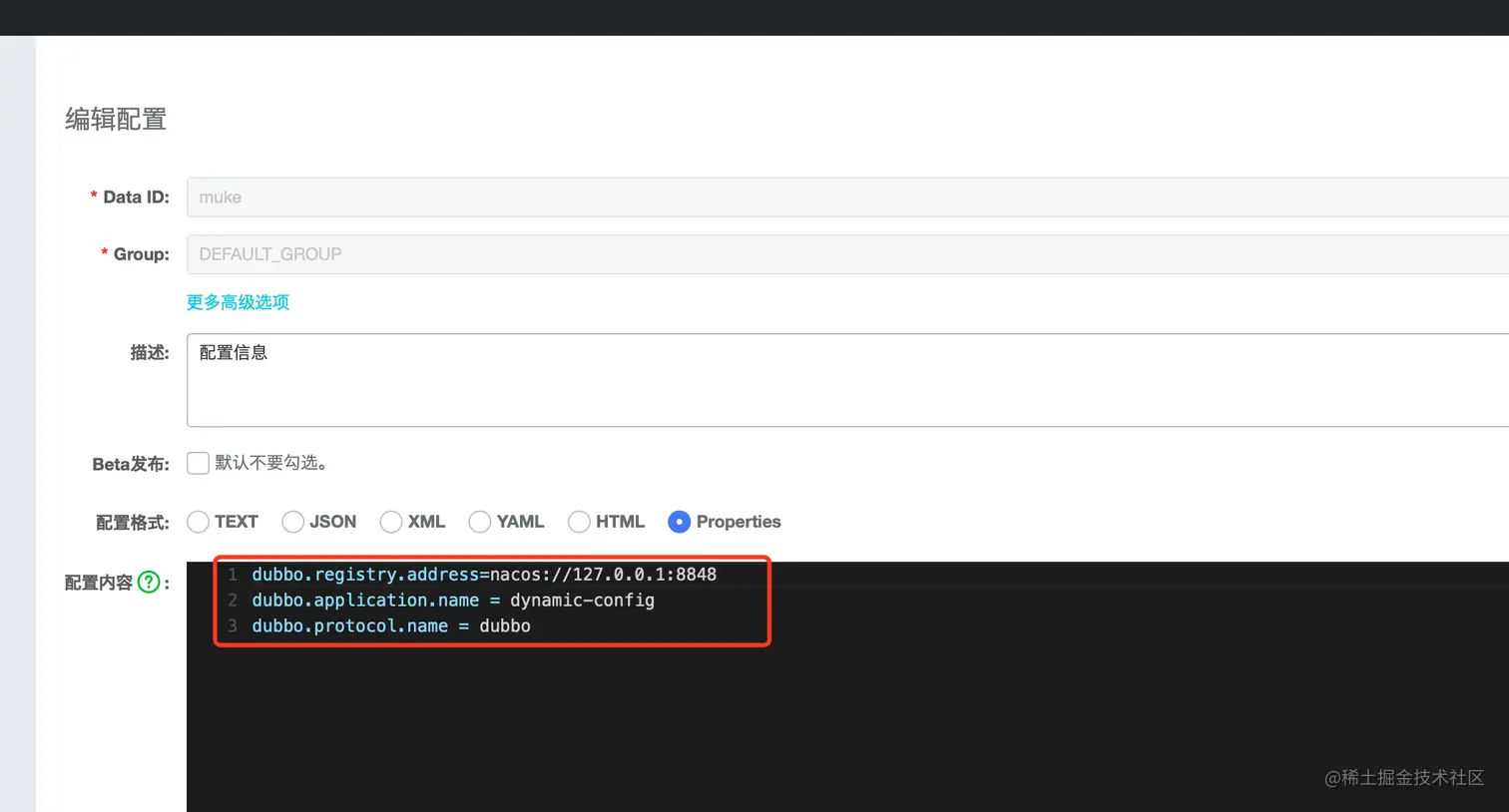Click the Data ID field showing muke

point(847,198)
